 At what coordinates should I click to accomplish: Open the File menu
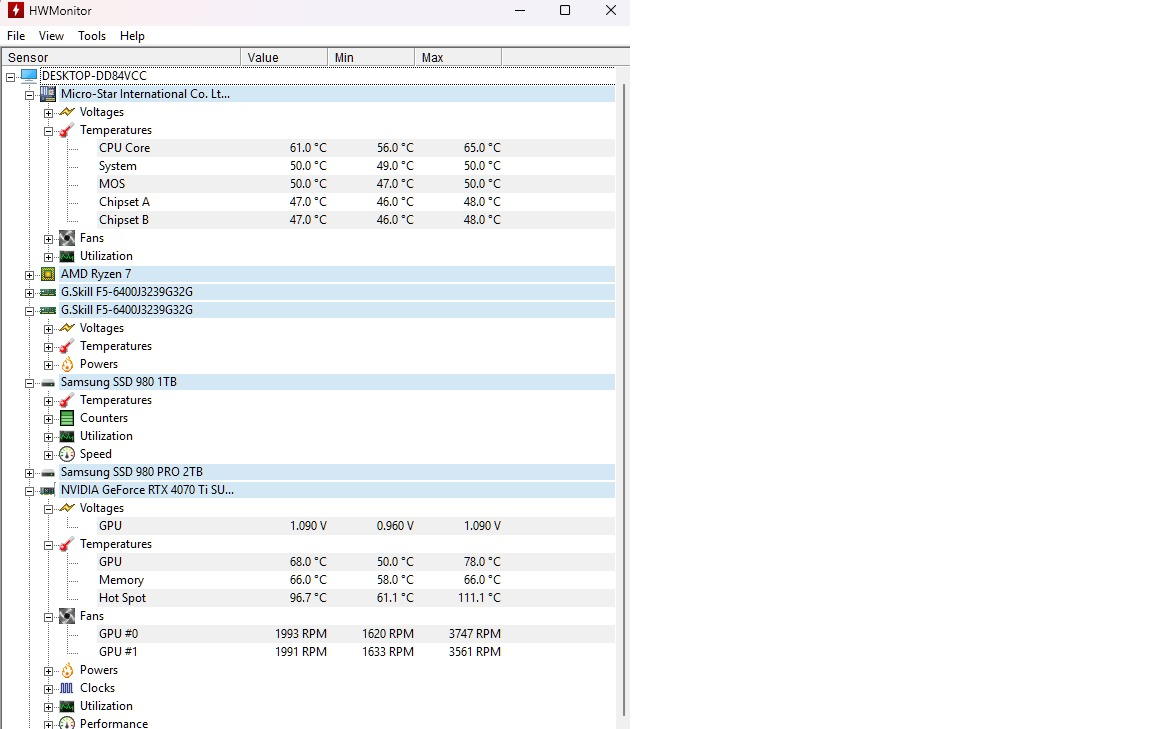click(16, 36)
